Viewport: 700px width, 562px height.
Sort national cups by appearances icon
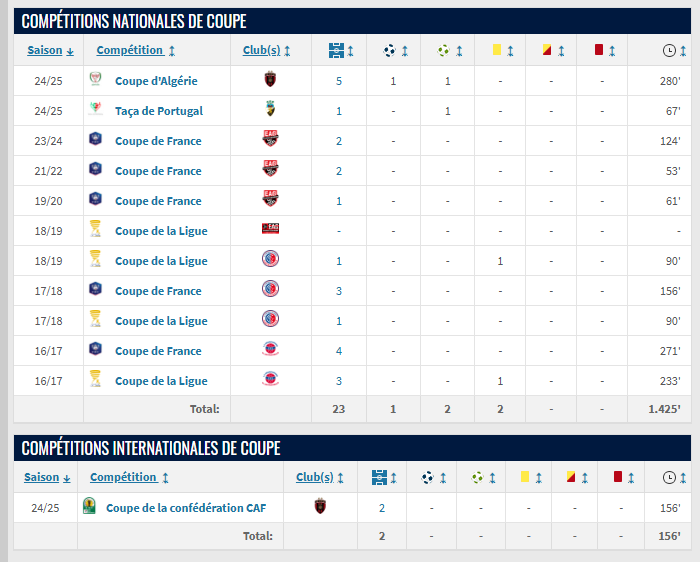coord(336,50)
